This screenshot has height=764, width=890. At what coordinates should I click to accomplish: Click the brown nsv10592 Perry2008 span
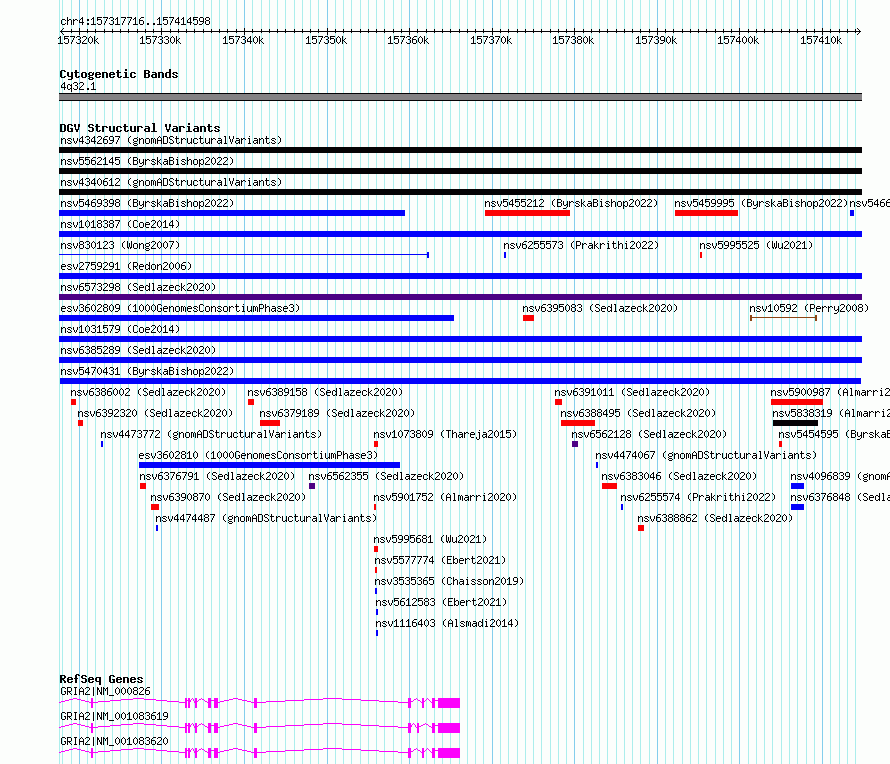[x=783, y=318]
